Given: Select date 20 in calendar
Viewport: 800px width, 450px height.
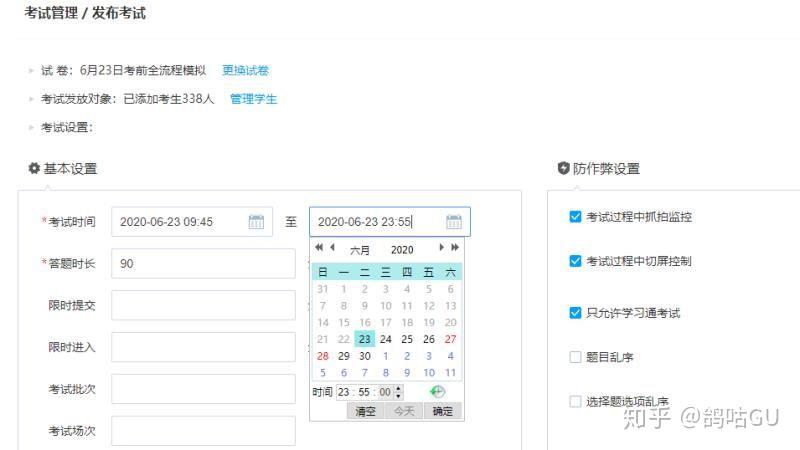Looking at the screenshot, I should click(450, 322).
